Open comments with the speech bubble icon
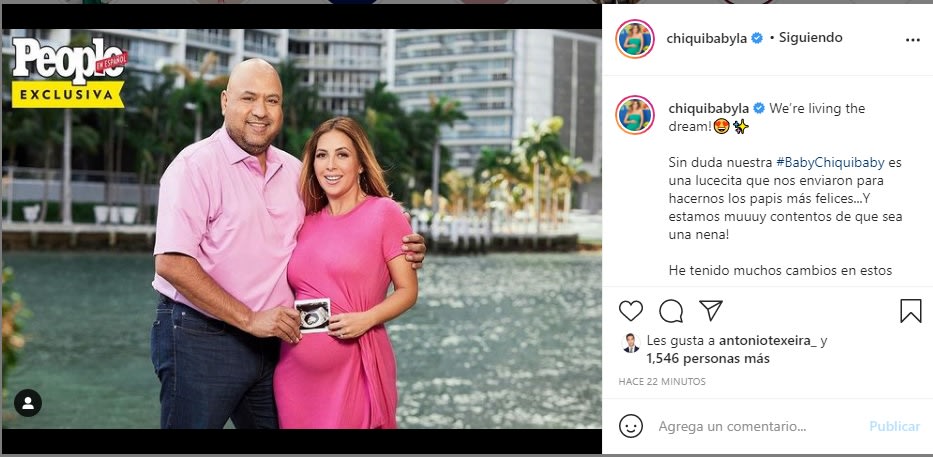This screenshot has width=933, height=457. 671,311
